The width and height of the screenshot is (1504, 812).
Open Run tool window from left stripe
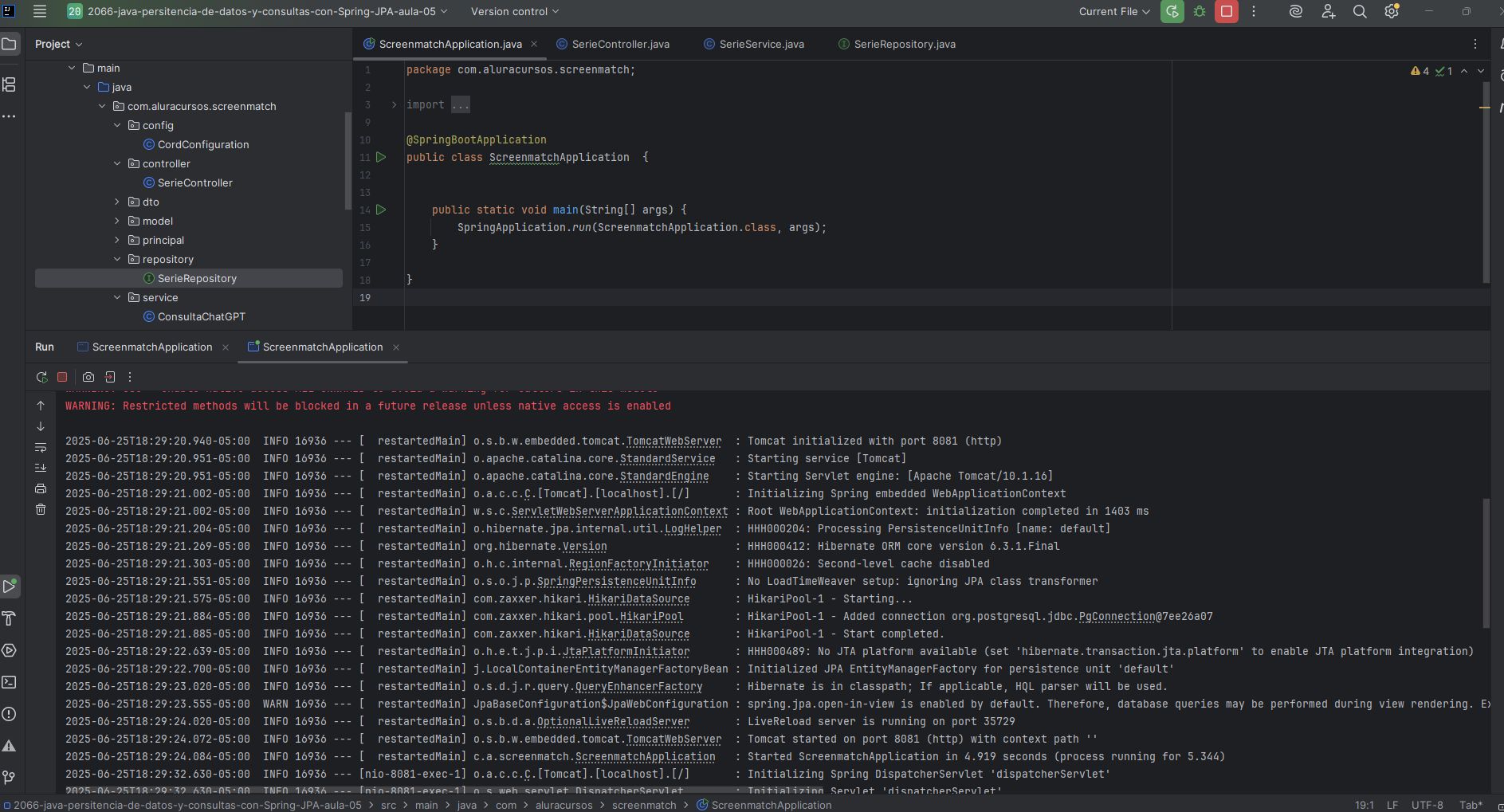pos(10,586)
